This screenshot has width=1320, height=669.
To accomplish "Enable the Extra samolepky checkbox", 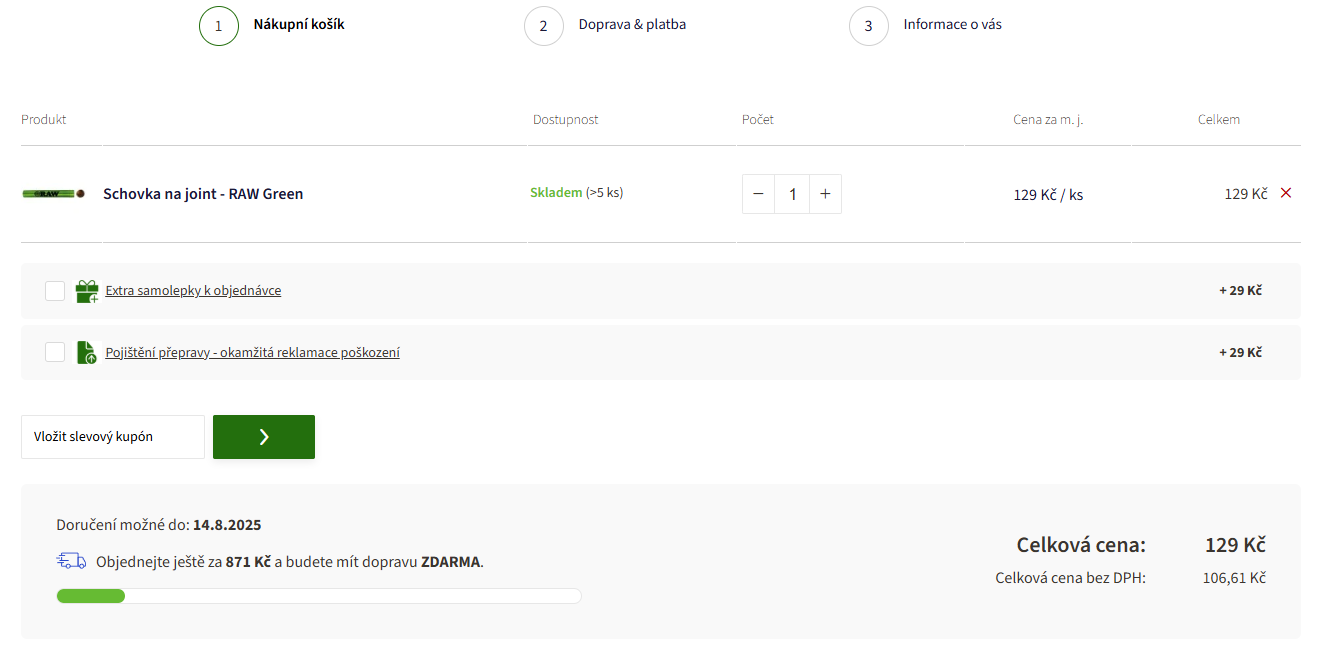I will [55, 291].
